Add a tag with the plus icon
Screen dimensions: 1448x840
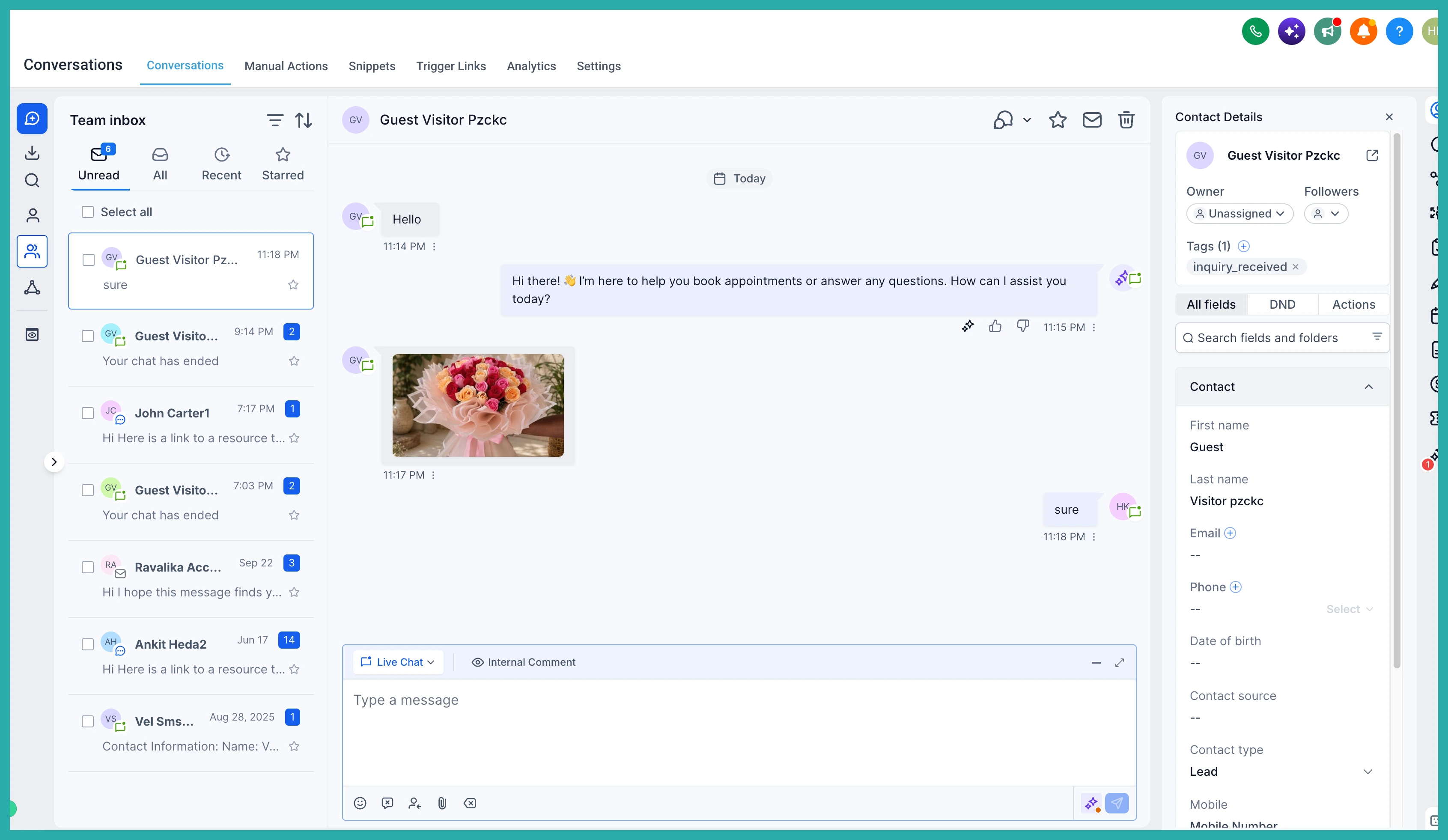coord(1243,246)
